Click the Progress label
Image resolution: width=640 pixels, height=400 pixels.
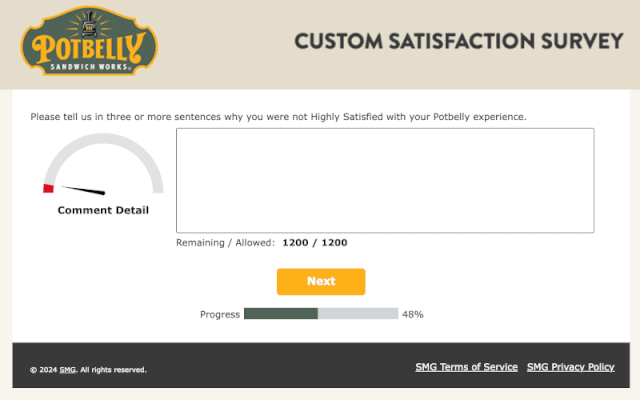220,314
